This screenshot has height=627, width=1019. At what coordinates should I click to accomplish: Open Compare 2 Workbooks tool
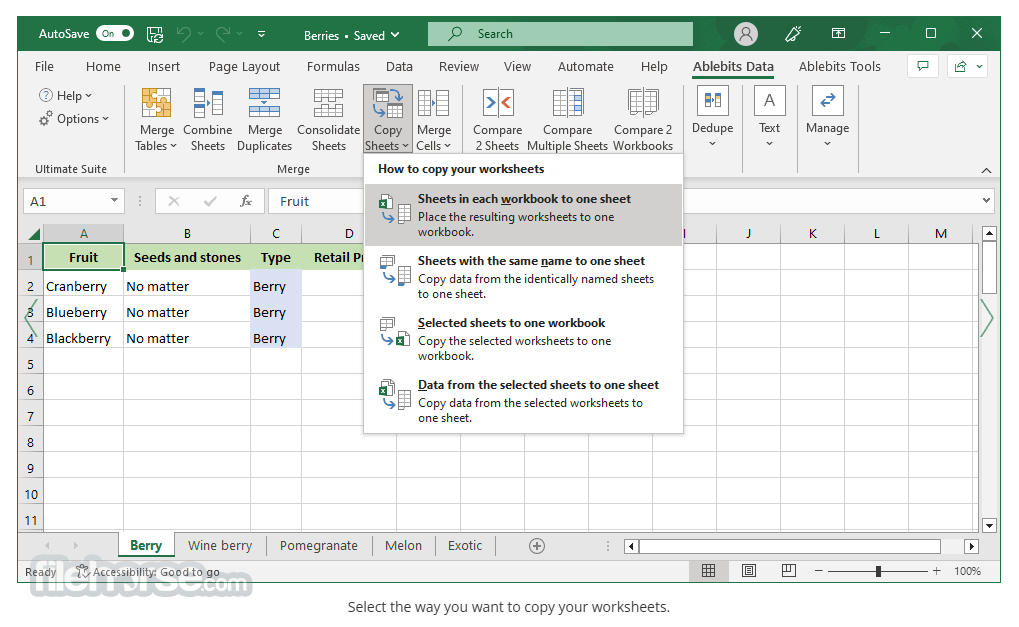643,120
